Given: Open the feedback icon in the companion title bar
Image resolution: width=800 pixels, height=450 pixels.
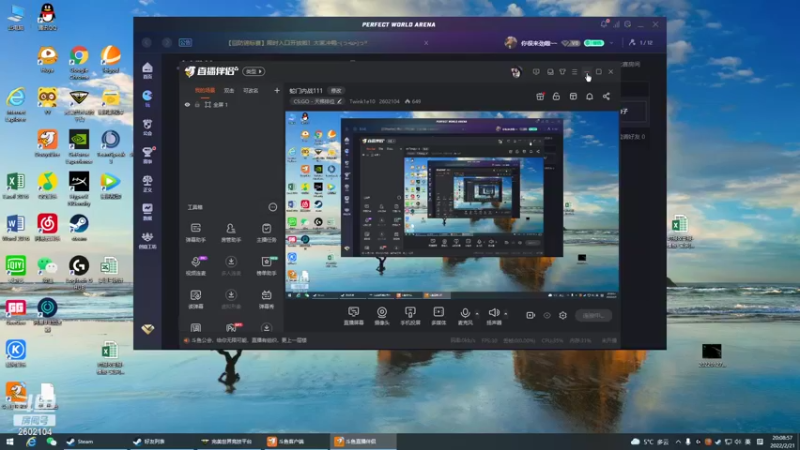Looking at the screenshot, I should [536, 72].
